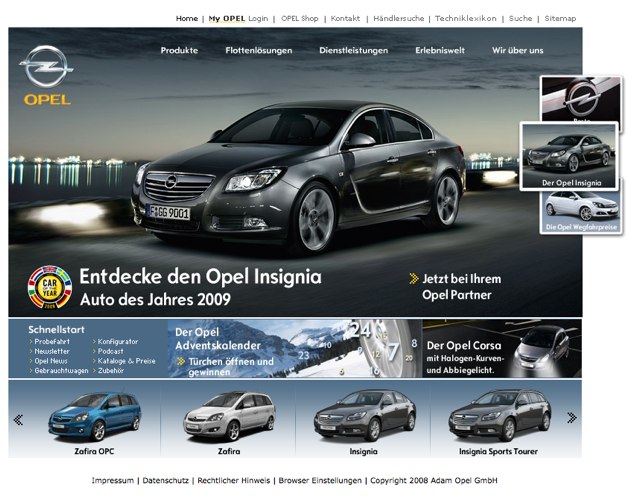This screenshot has height=499, width=630.
Task: Open the Produkte menu
Action: [179, 50]
